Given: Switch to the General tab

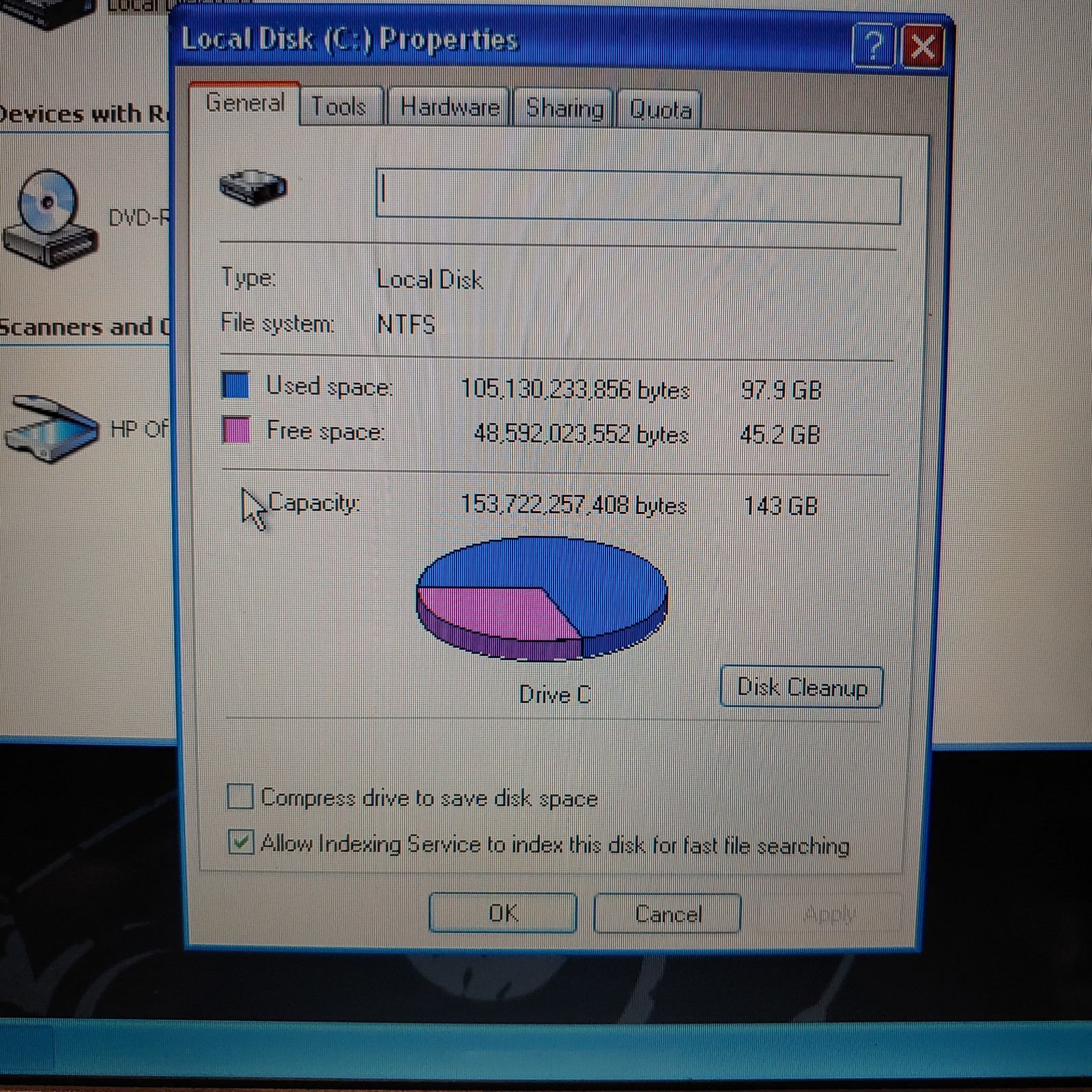Looking at the screenshot, I should [244, 104].
